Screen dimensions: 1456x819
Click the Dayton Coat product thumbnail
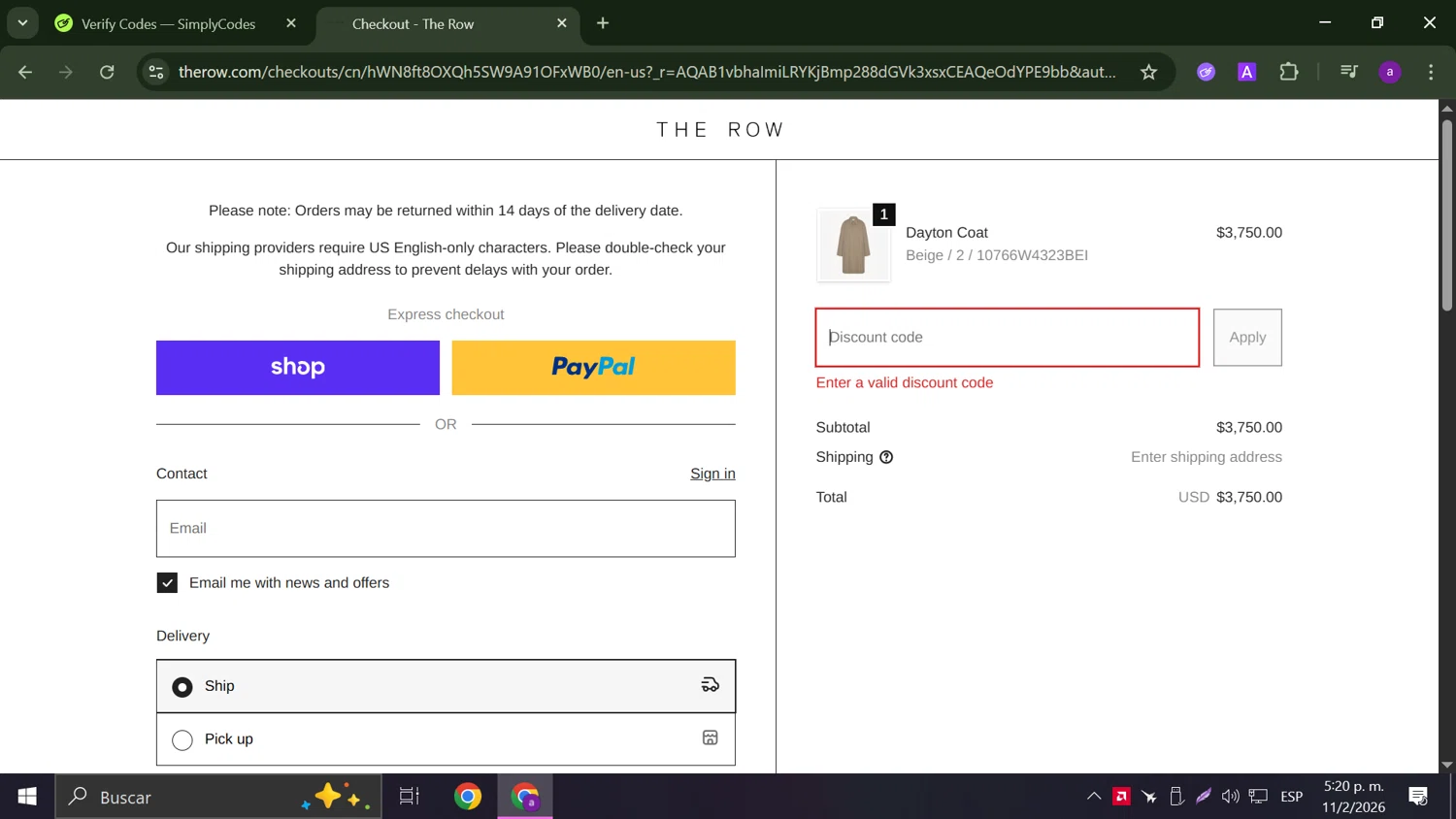tap(853, 246)
